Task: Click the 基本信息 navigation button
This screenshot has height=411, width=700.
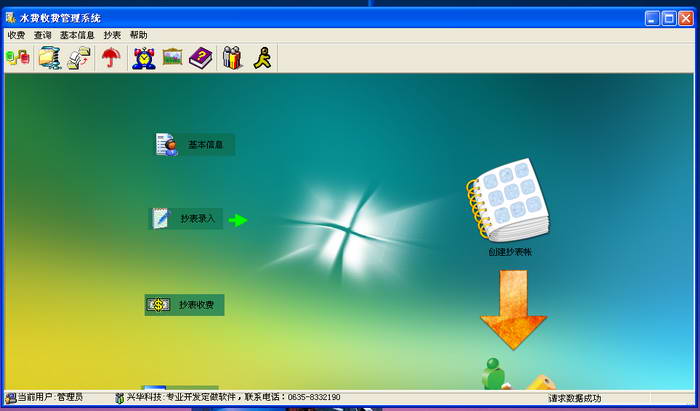Action: (x=195, y=145)
